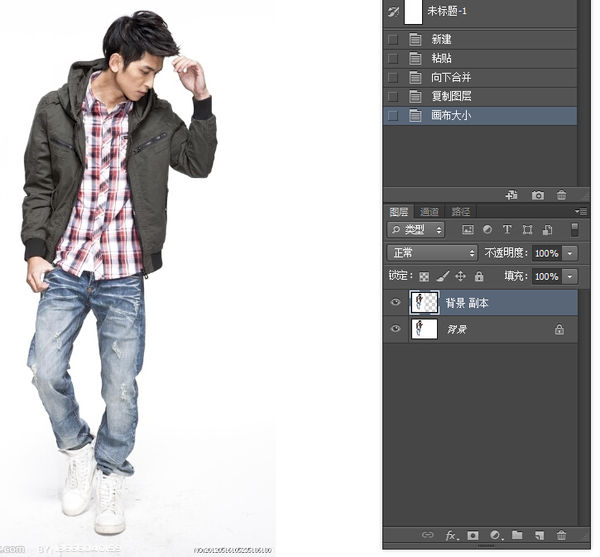
Task: Switch to the 路径 tab
Action: click(x=460, y=212)
